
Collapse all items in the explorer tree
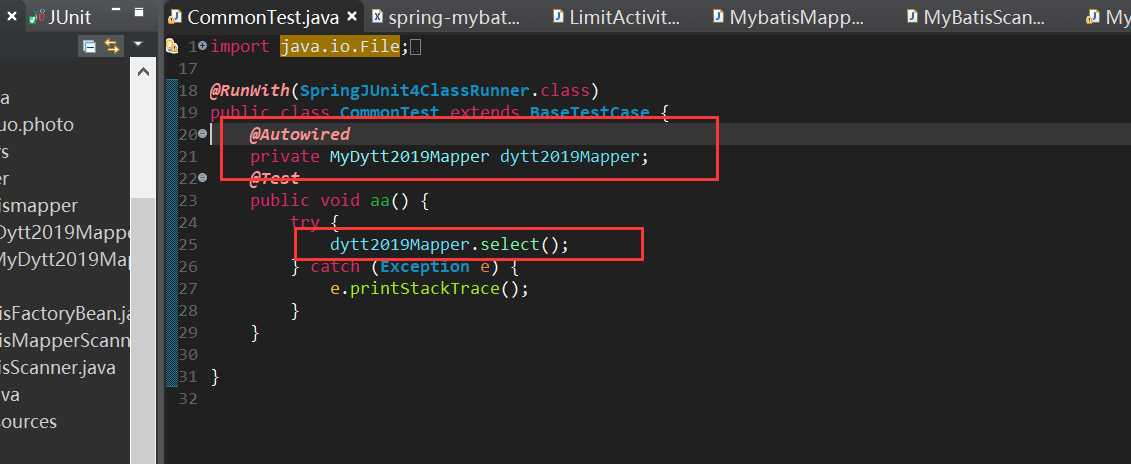click(89, 47)
